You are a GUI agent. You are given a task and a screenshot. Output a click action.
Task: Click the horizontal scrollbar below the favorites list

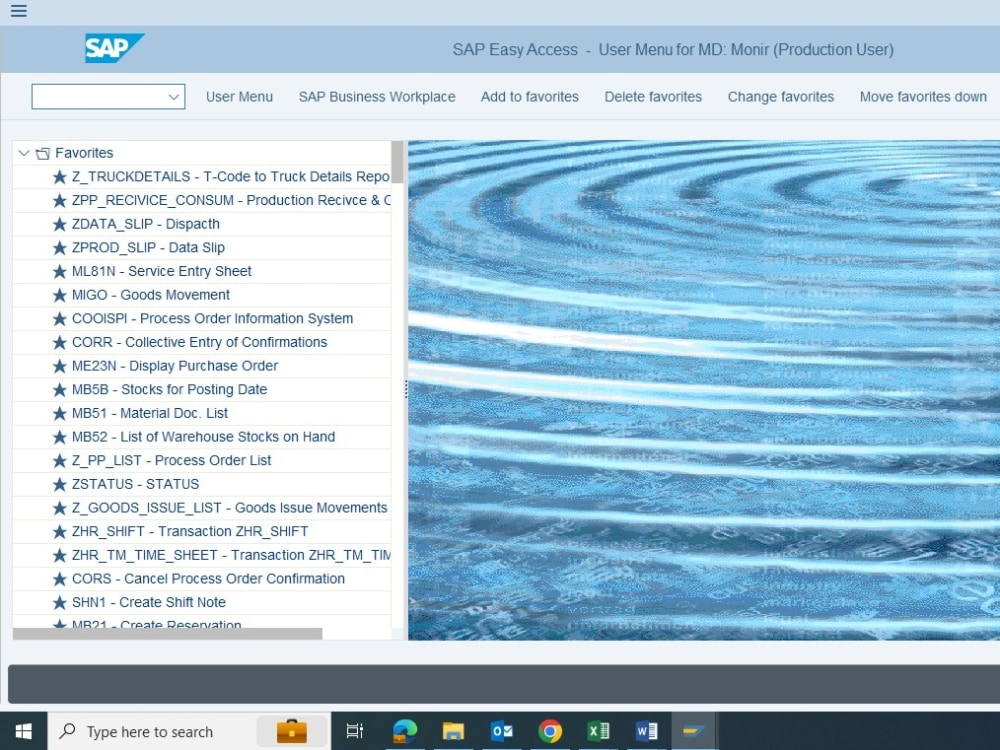(165, 633)
